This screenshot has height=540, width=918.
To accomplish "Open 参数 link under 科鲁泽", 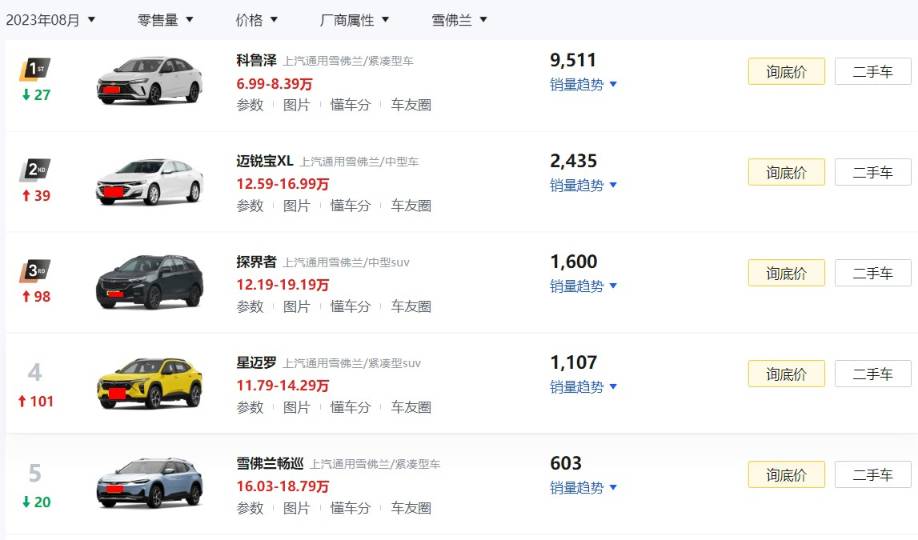I will pos(250,105).
